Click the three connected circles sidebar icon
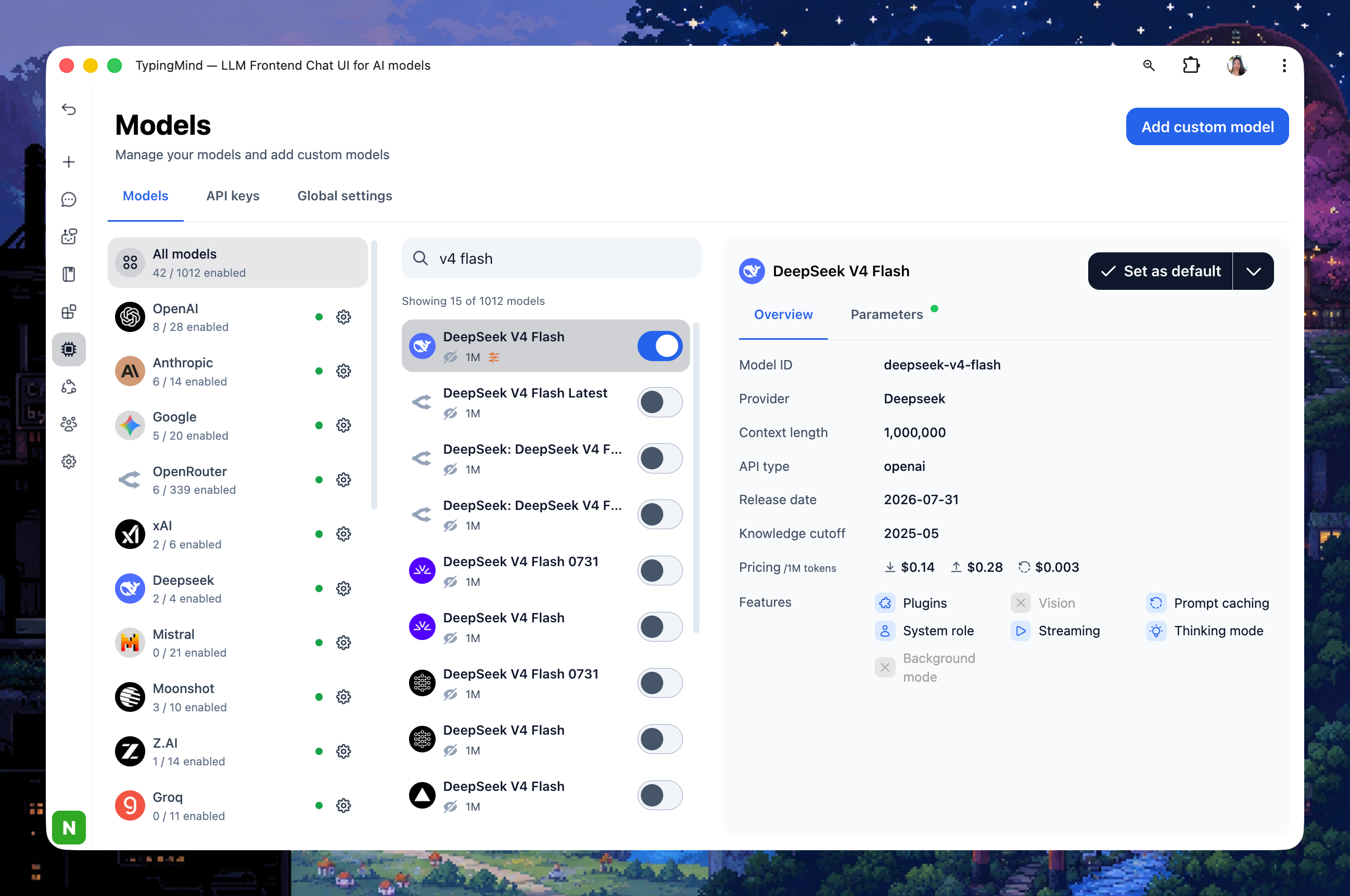 69,387
